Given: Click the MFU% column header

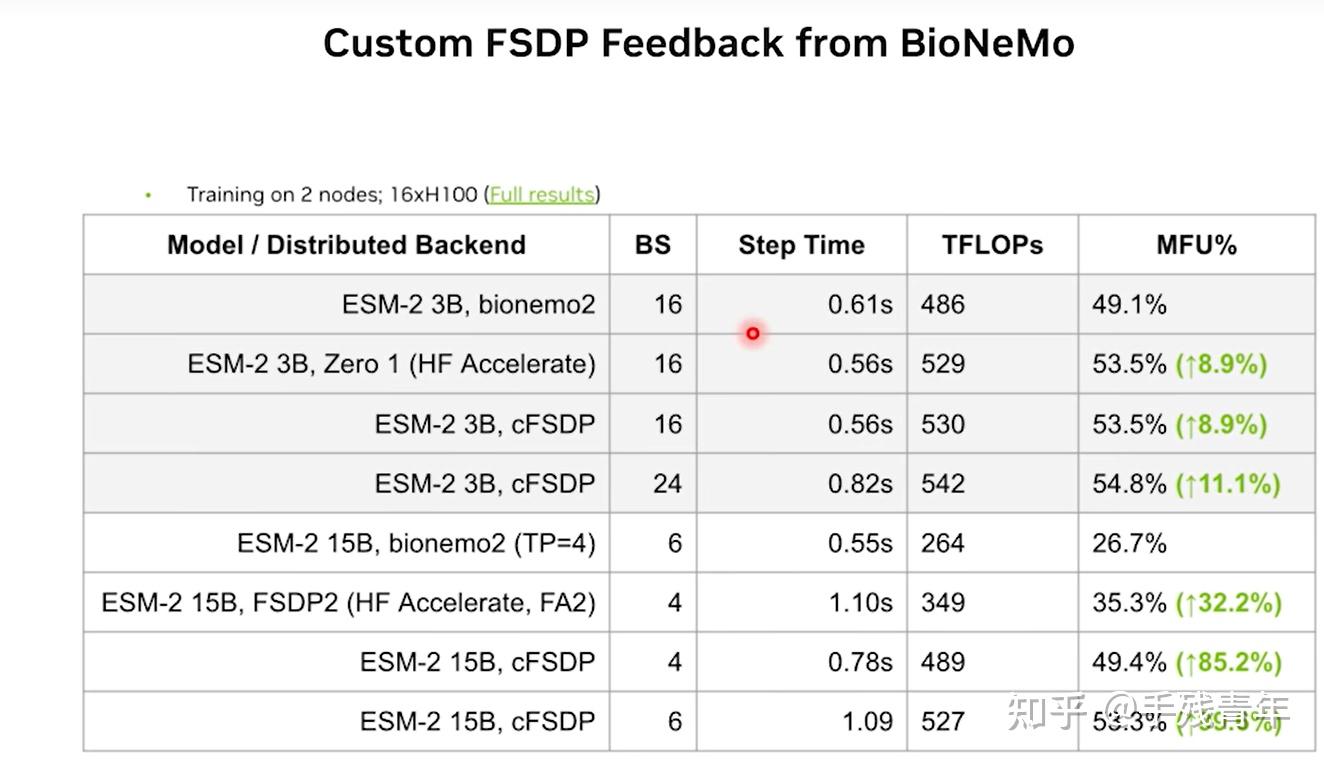Looking at the screenshot, I should pos(1196,245).
